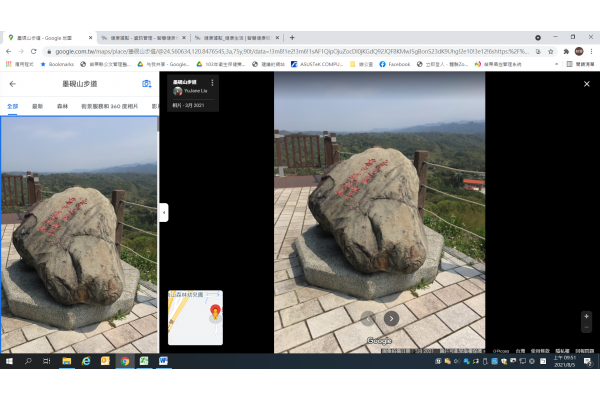This screenshot has height=400, width=600.
Task: Expand the bookmarks overflow chevron
Action: click(556, 64)
